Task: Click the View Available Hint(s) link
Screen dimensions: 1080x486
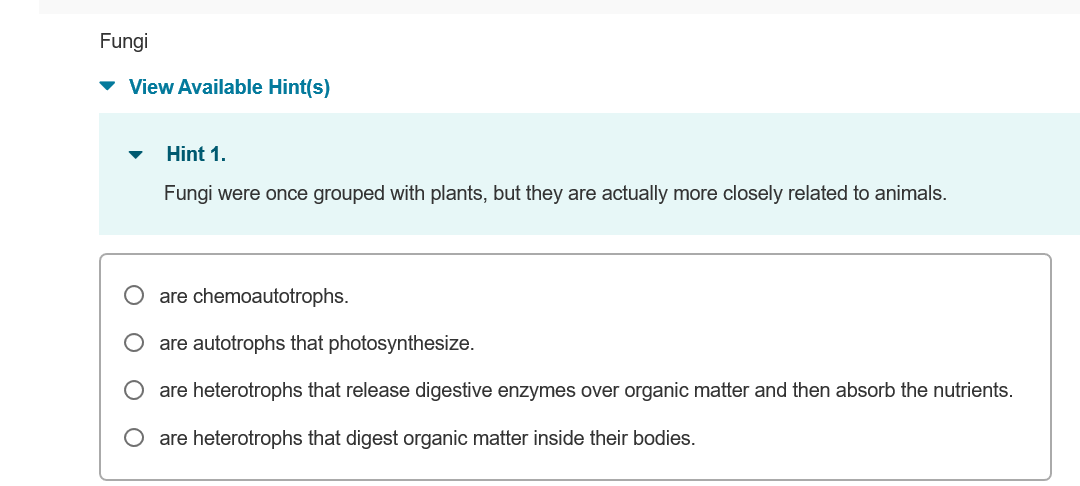Action: (229, 87)
